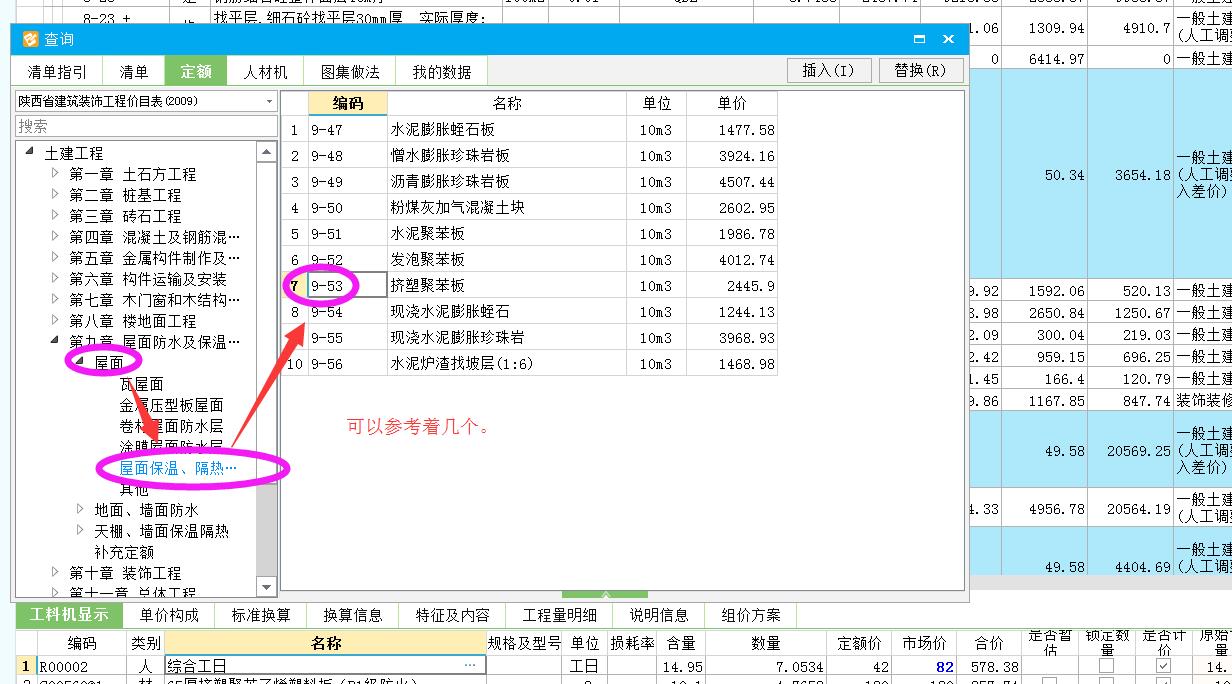Maximize the 查询 dialog
1232x684 pixels.
(919, 39)
